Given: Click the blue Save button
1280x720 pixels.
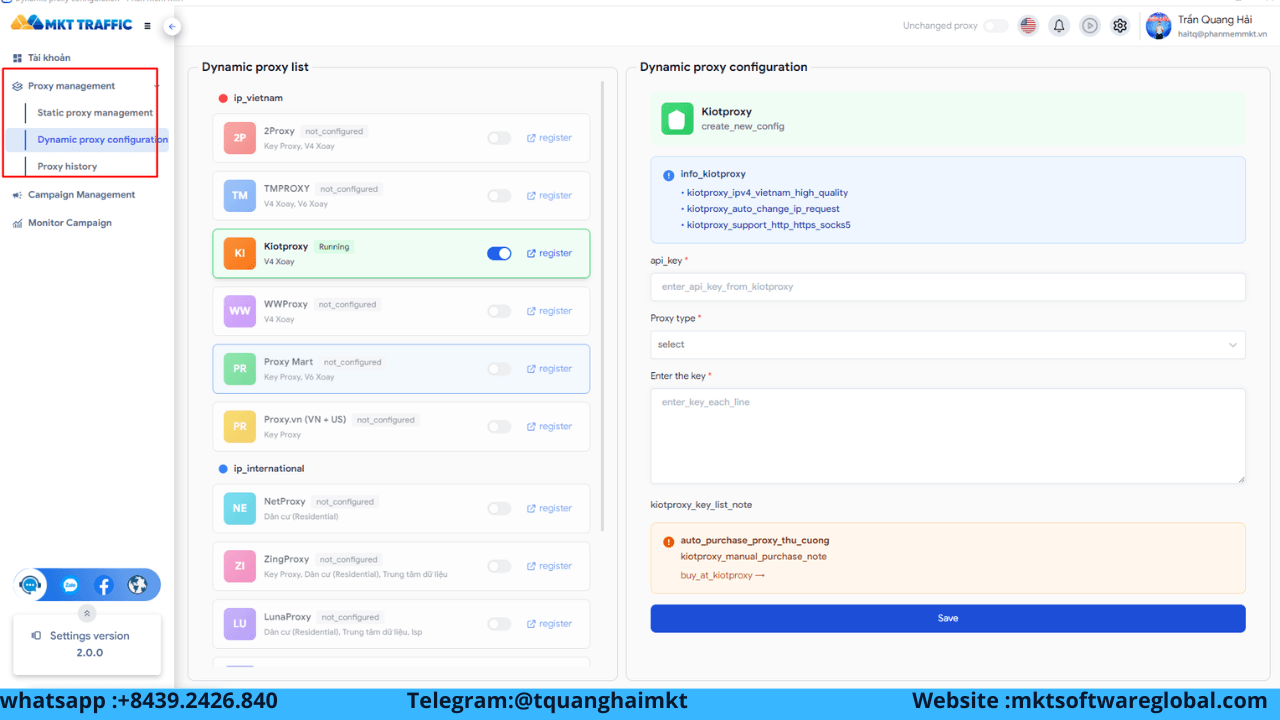Looking at the screenshot, I should coord(948,618).
